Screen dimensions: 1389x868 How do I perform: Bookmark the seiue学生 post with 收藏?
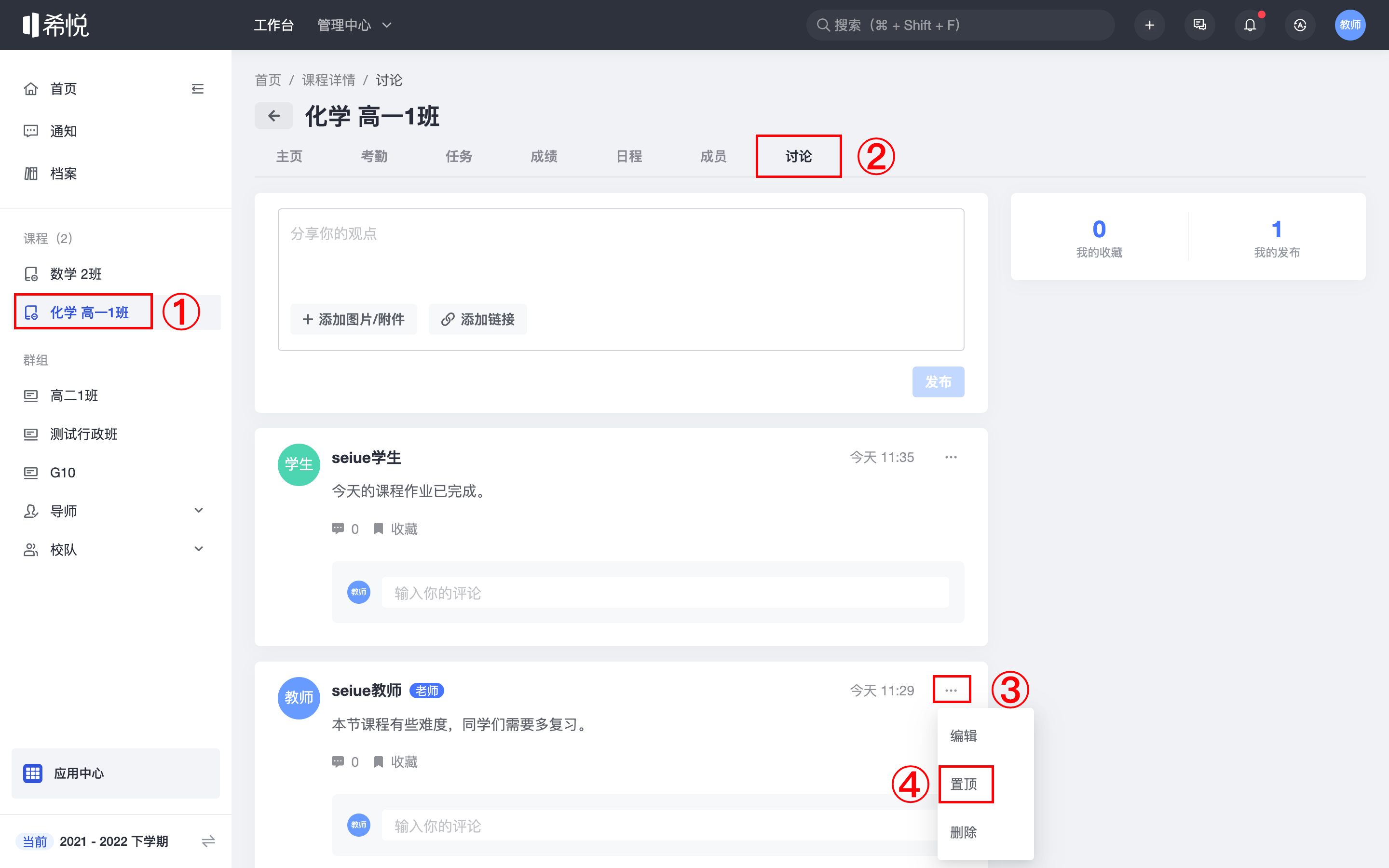(395, 529)
